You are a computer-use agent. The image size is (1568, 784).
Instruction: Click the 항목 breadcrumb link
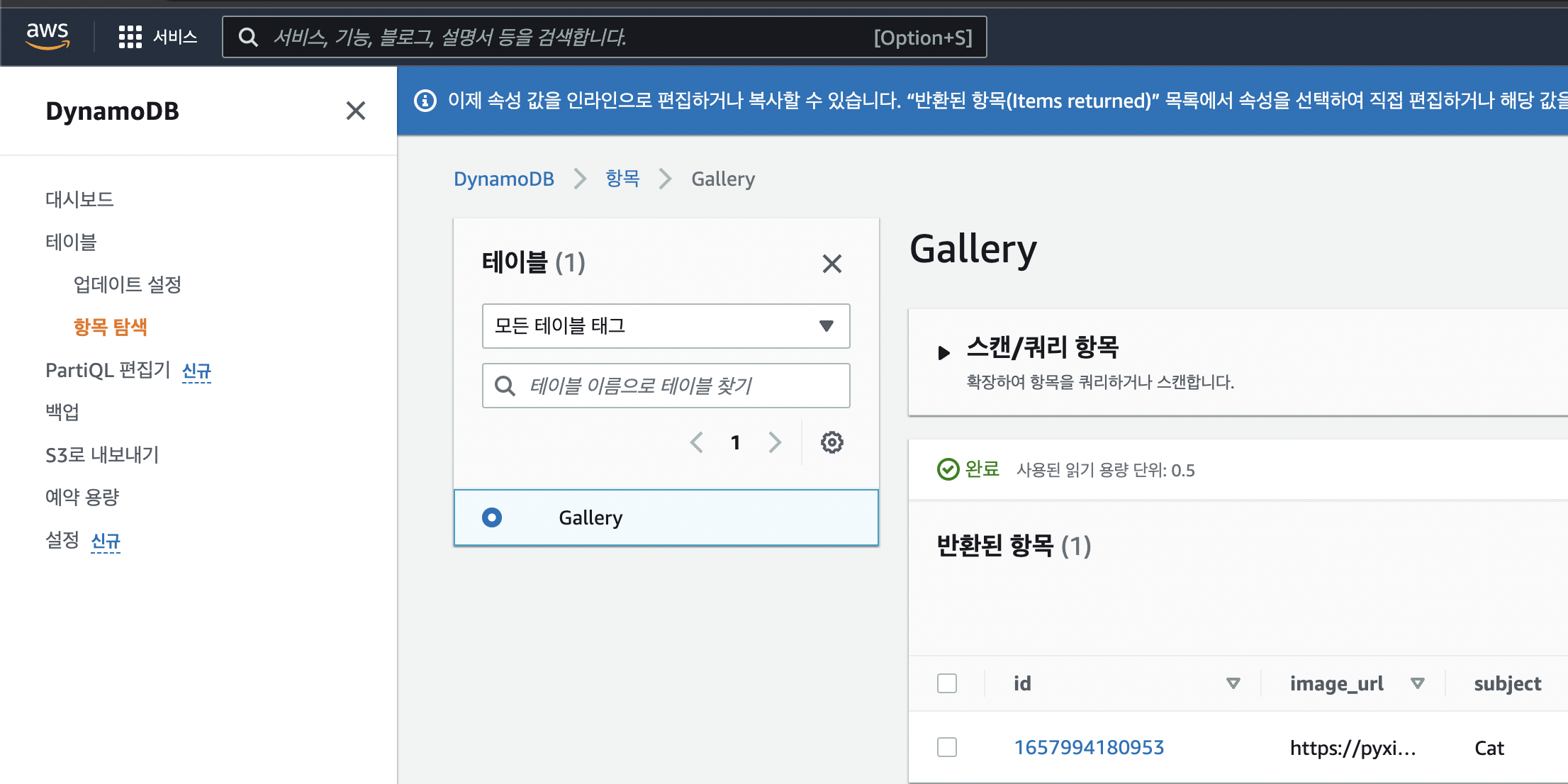[622, 179]
